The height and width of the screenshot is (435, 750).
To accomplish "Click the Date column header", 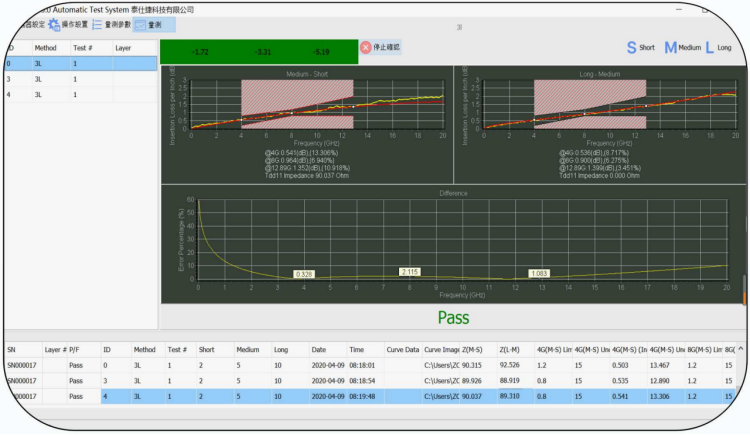I will coord(319,350).
